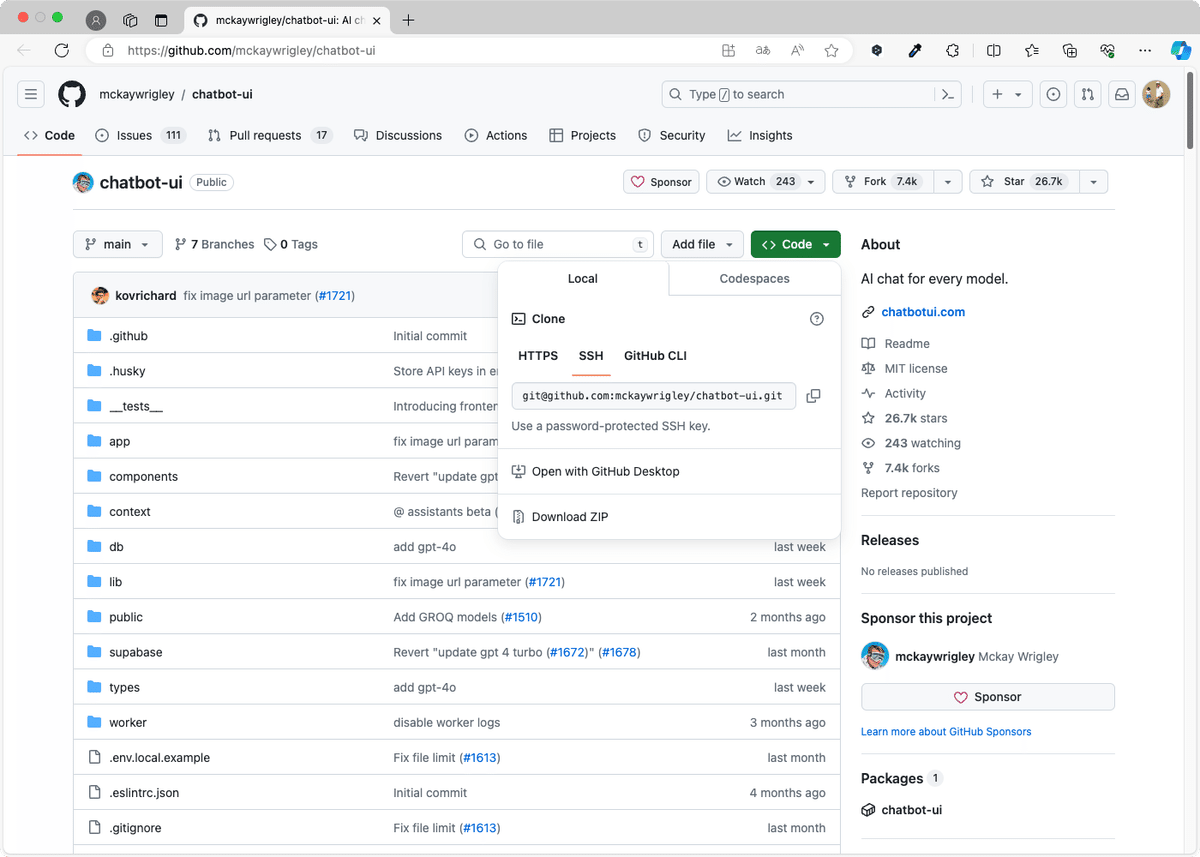Viewport: 1200px width, 857px height.
Task: Open the main branch selector dropdown
Action: (x=117, y=244)
